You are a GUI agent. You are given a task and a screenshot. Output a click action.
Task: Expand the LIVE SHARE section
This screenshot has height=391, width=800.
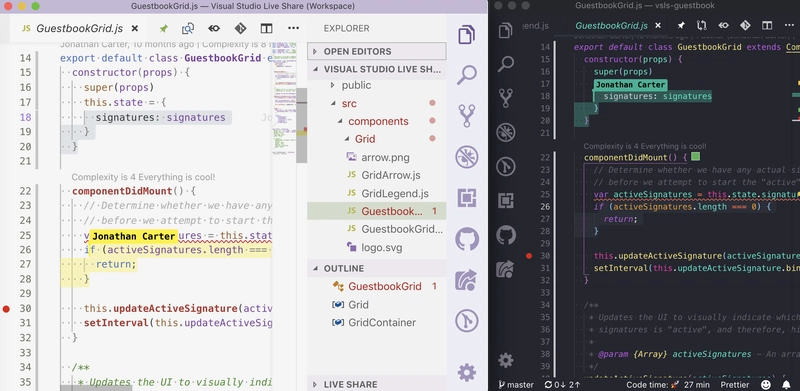(x=377, y=384)
